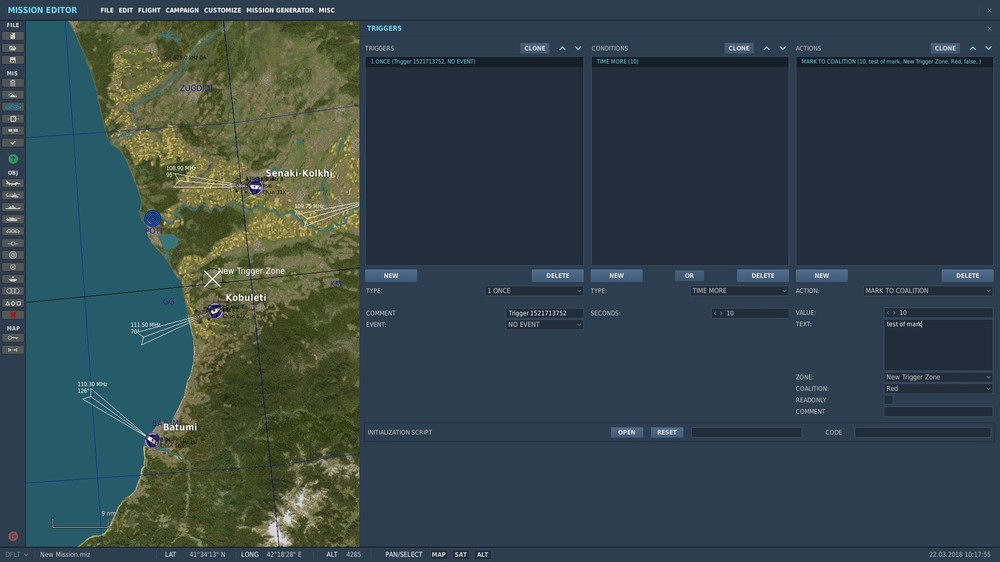This screenshot has height=562, width=1000.
Task: Select the New Trigger Zone cross marker
Action: coord(212,279)
